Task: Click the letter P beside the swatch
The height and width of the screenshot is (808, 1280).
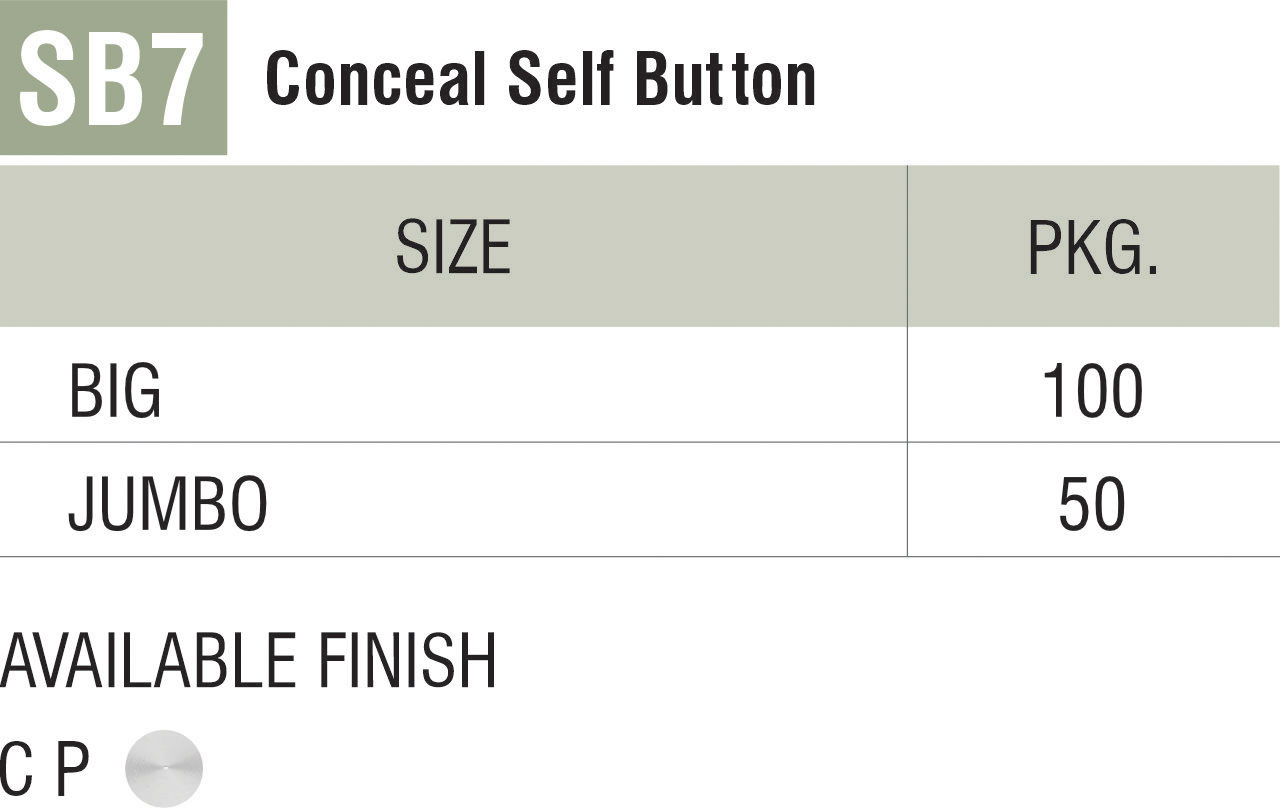Action: 72,769
